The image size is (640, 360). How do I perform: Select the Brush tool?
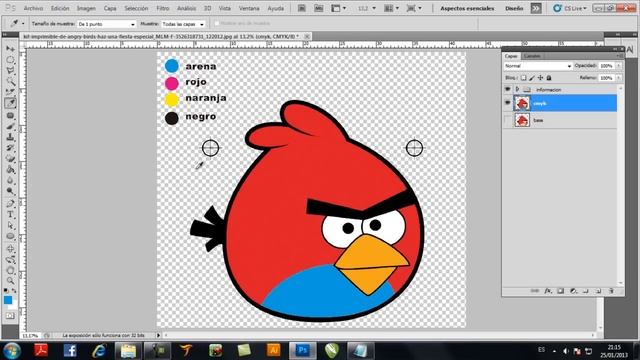point(10,127)
